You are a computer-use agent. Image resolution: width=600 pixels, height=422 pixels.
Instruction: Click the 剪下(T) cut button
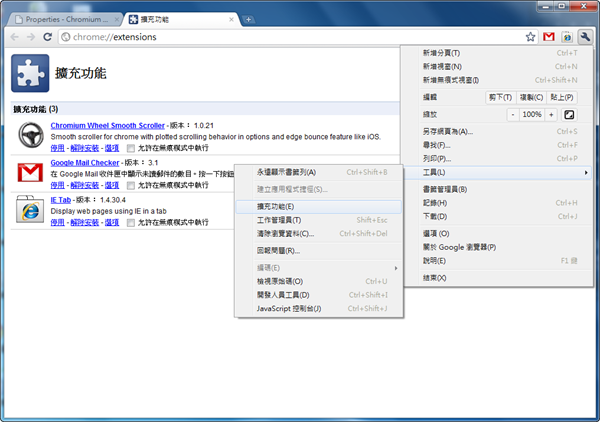501,97
